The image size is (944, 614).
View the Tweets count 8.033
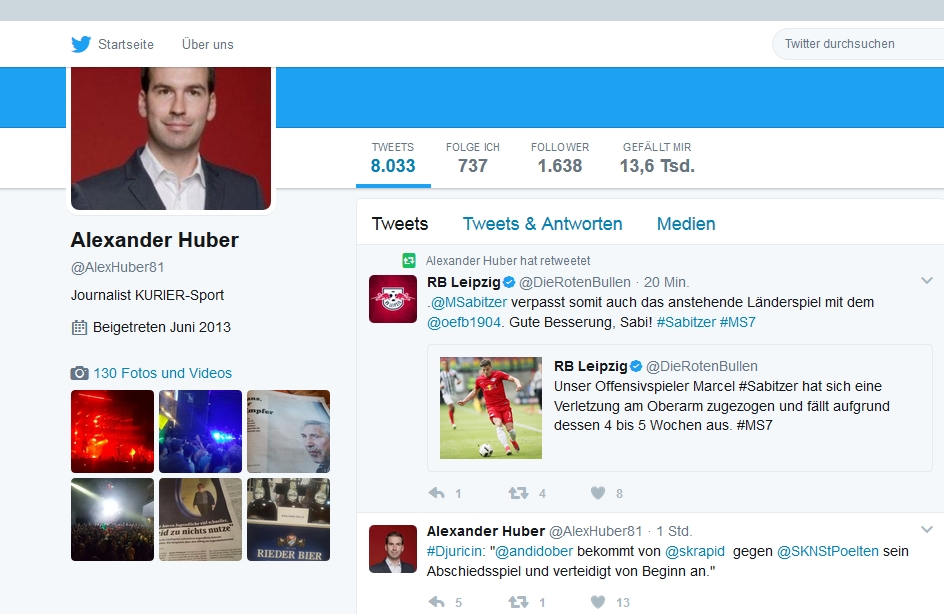[393, 158]
